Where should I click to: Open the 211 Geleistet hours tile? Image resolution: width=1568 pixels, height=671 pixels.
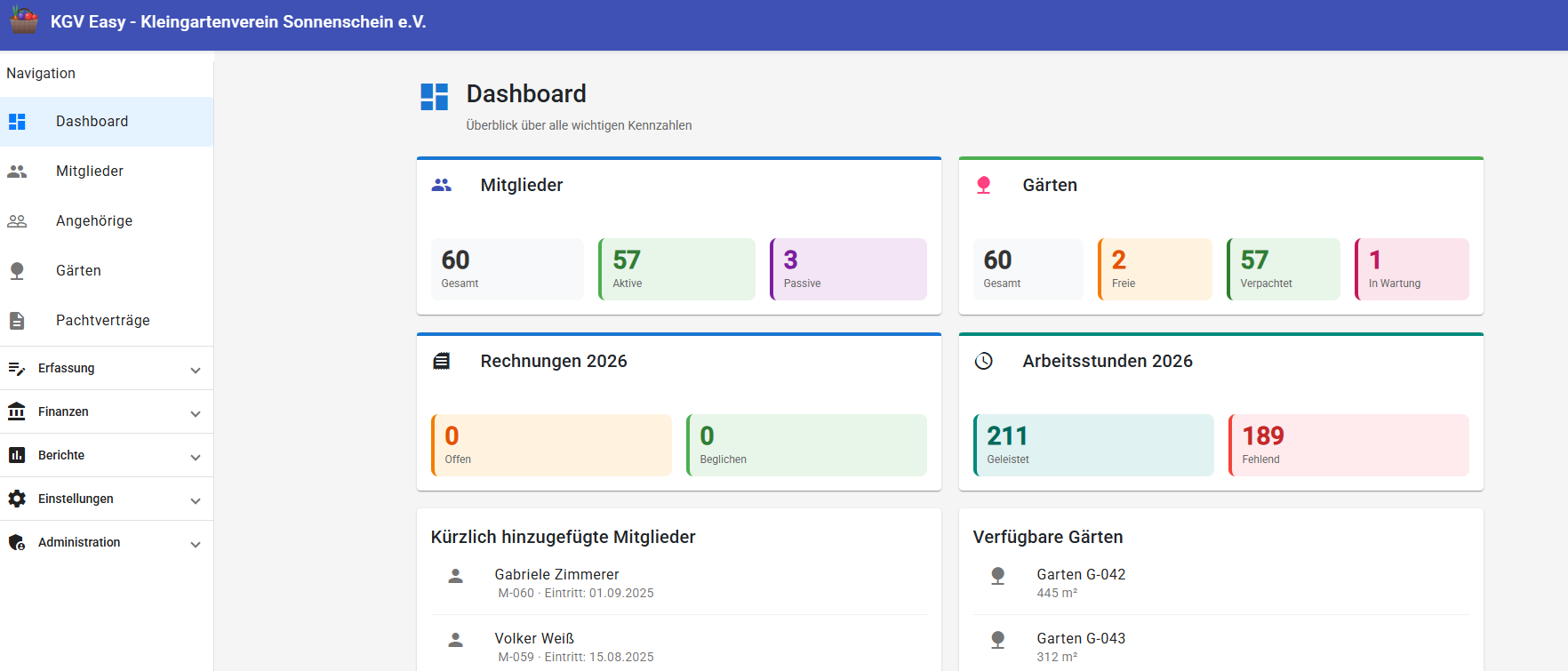coord(1093,445)
